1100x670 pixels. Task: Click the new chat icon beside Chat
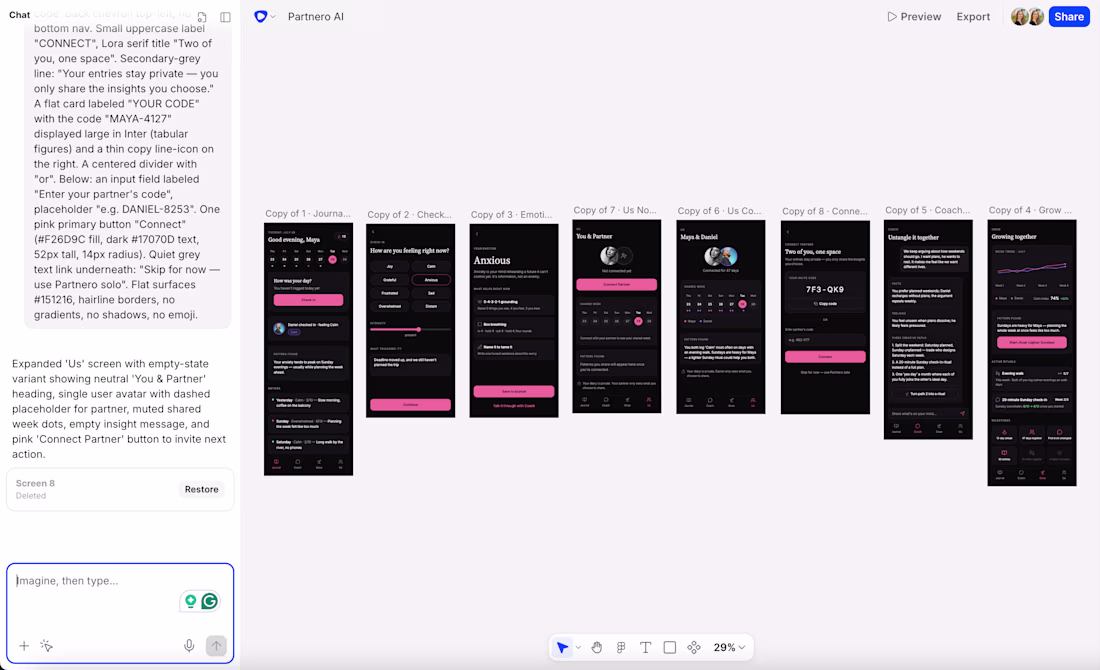(x=202, y=17)
